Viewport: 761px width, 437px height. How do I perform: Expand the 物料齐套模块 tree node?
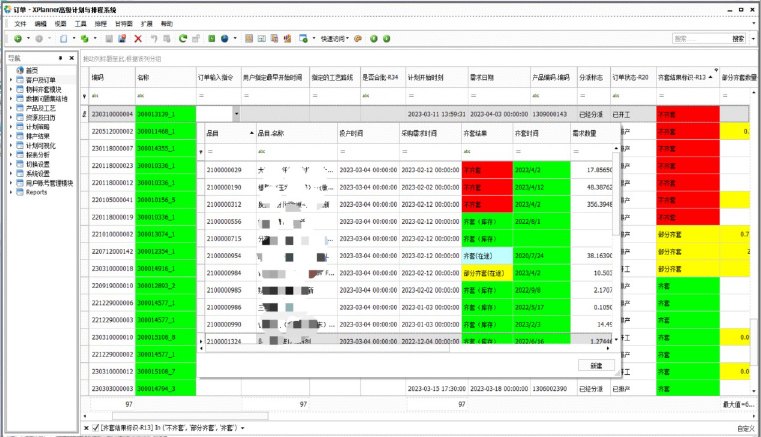point(11,89)
